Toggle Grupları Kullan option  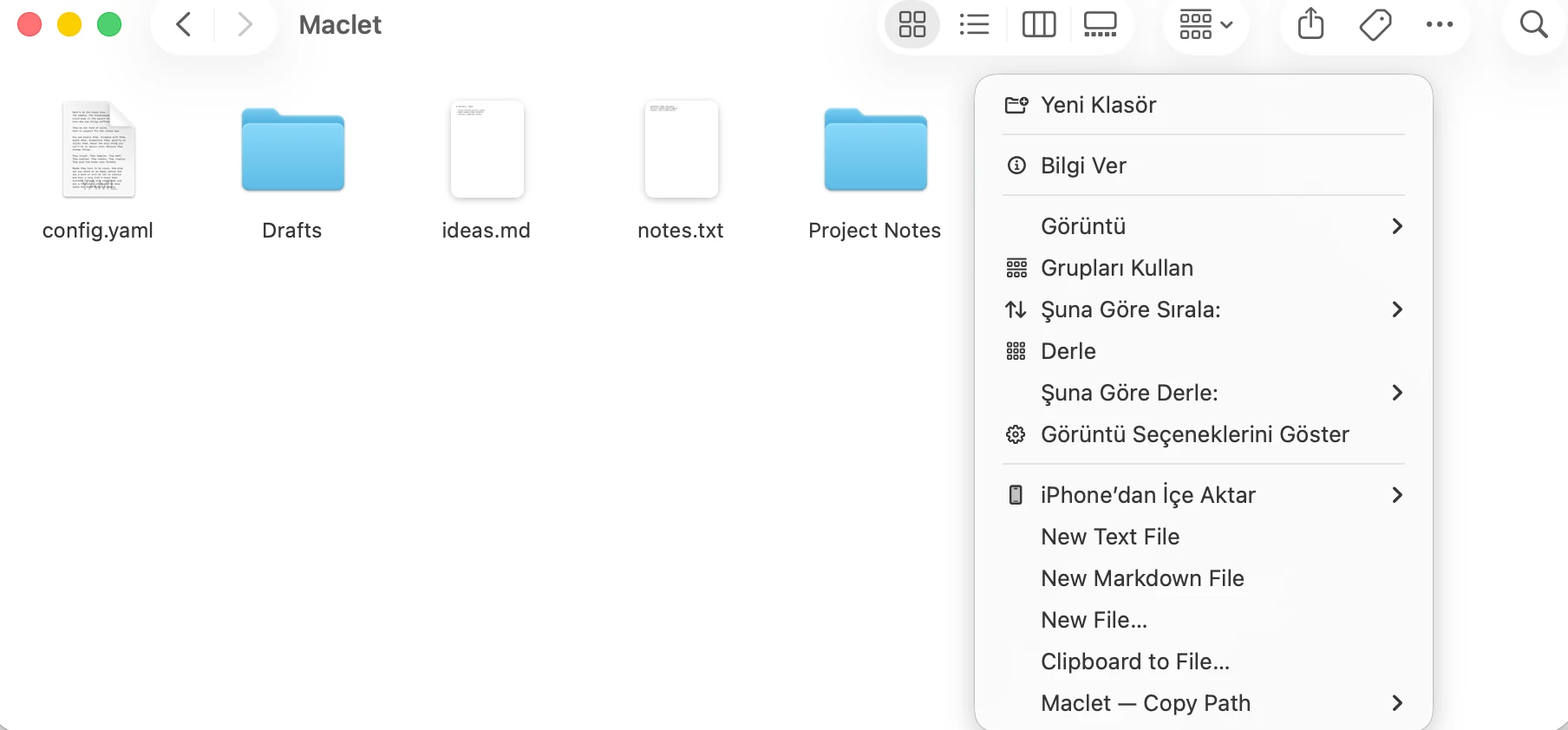1204,268
